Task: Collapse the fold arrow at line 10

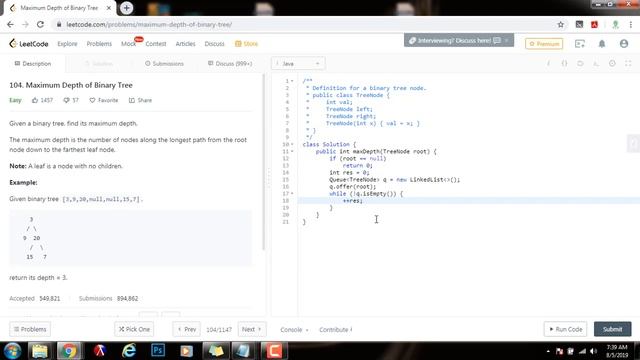Action: [x=292, y=144]
